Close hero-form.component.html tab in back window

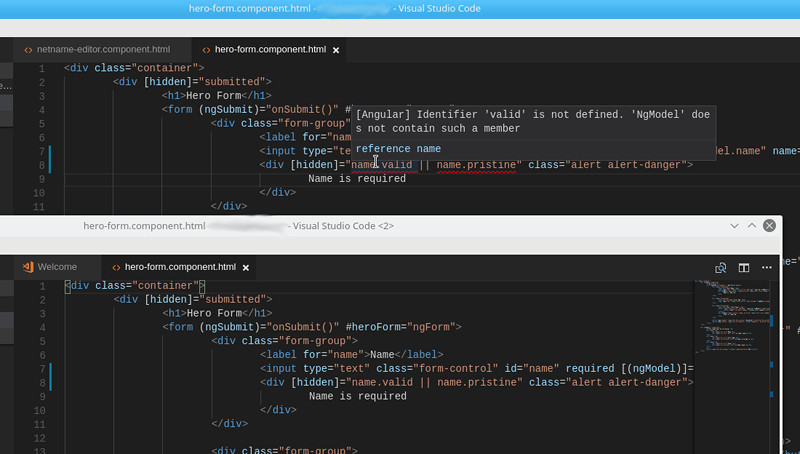tap(336, 50)
